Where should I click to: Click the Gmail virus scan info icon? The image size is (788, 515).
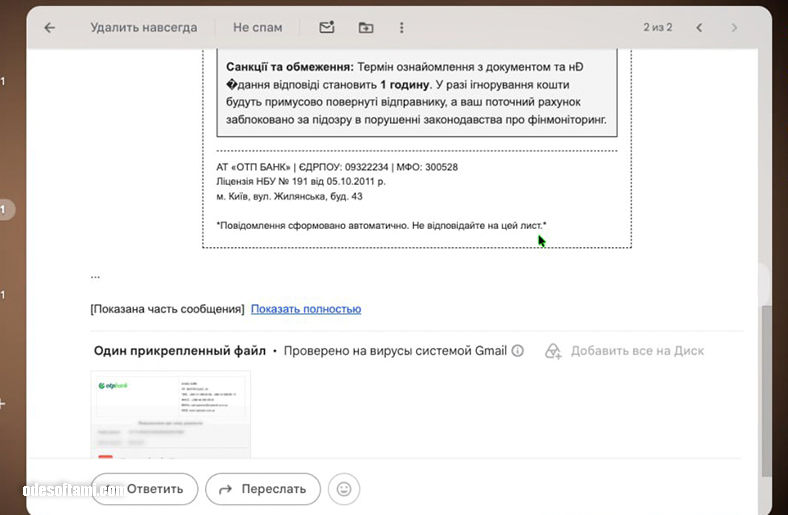(x=518, y=351)
